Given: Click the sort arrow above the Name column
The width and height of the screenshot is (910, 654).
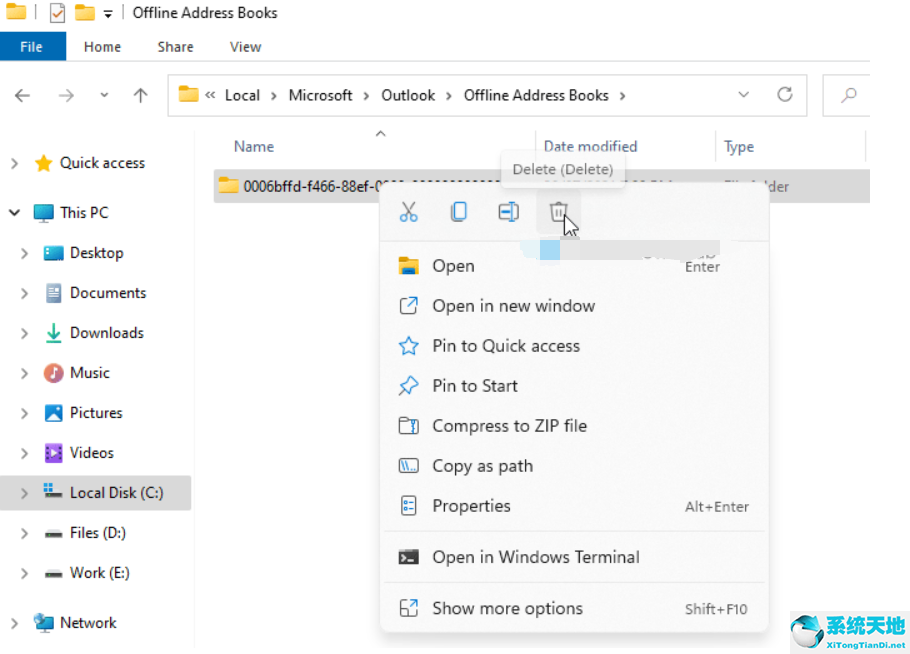Looking at the screenshot, I should (380, 133).
